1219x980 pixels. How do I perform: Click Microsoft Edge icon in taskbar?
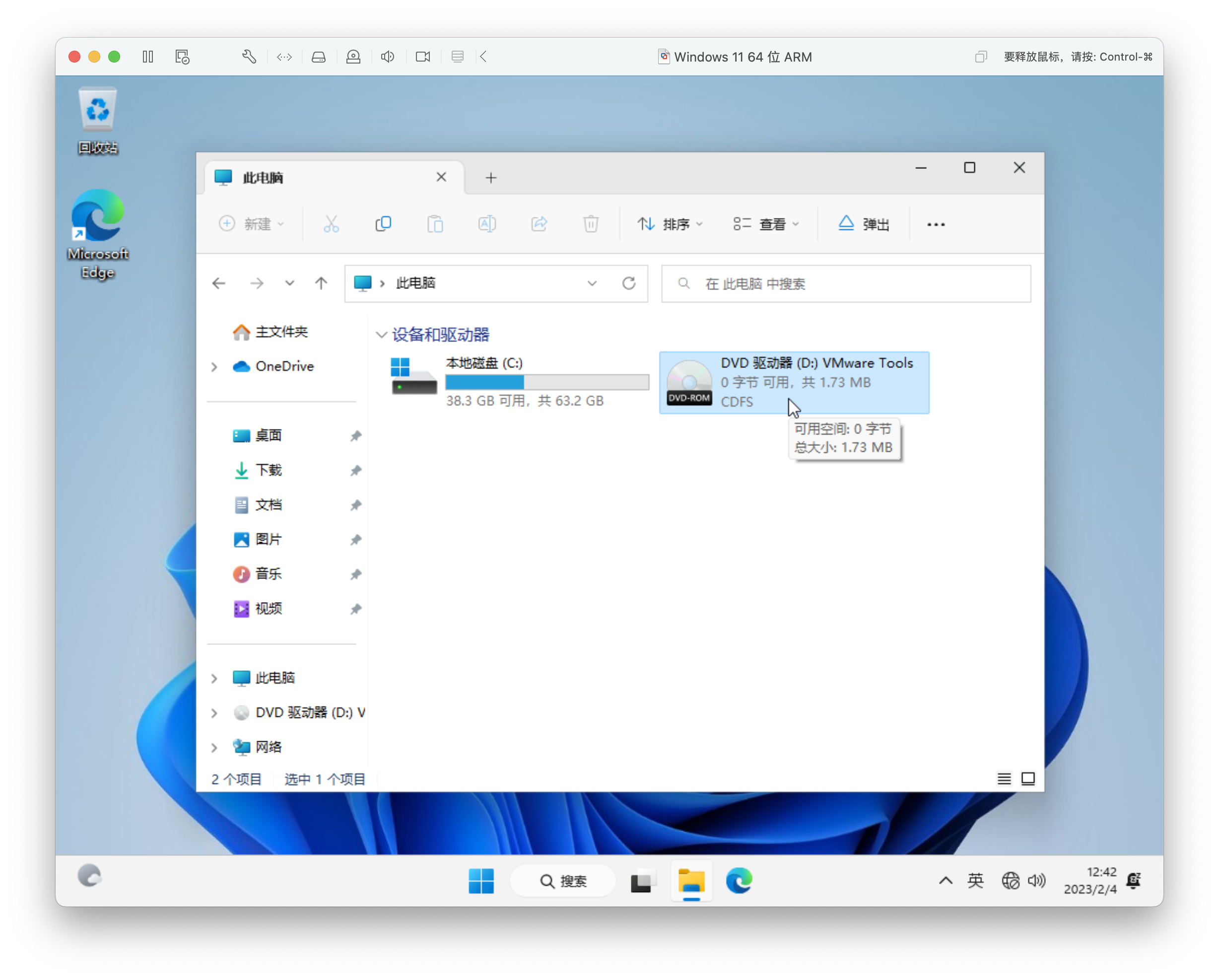739,881
